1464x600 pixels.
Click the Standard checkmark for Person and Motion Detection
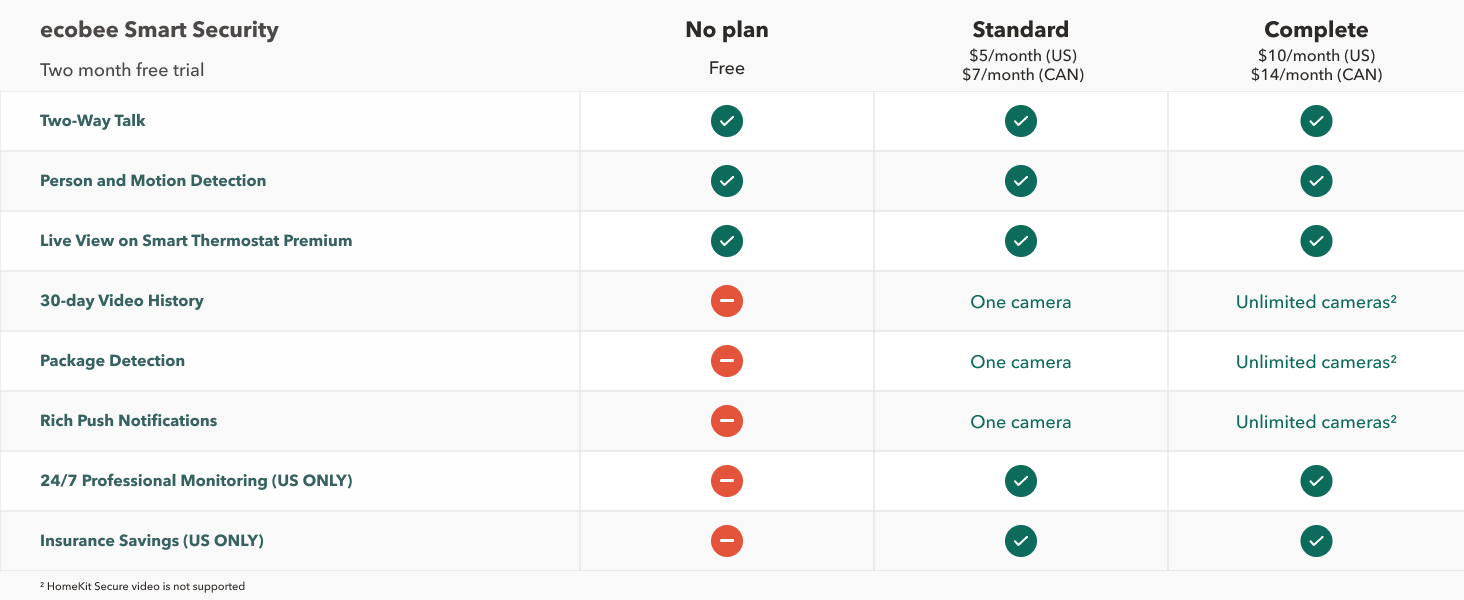point(1021,181)
